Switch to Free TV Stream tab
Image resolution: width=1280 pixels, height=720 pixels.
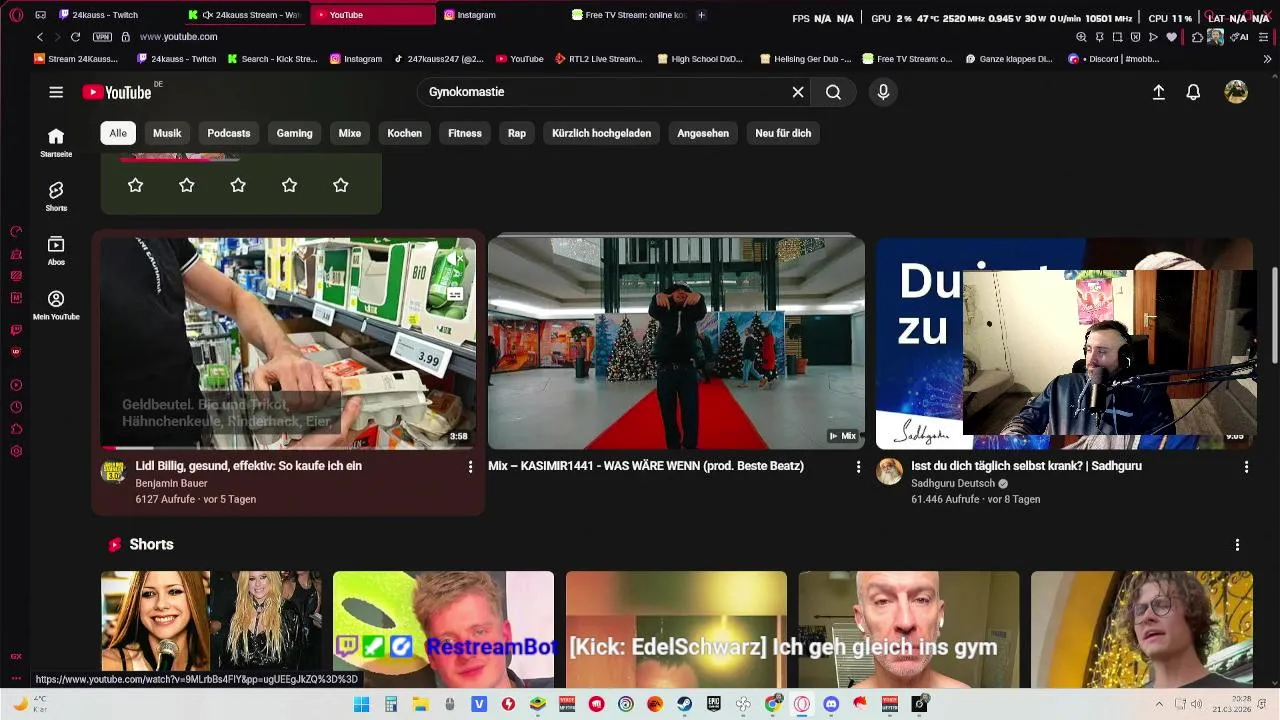tap(630, 15)
